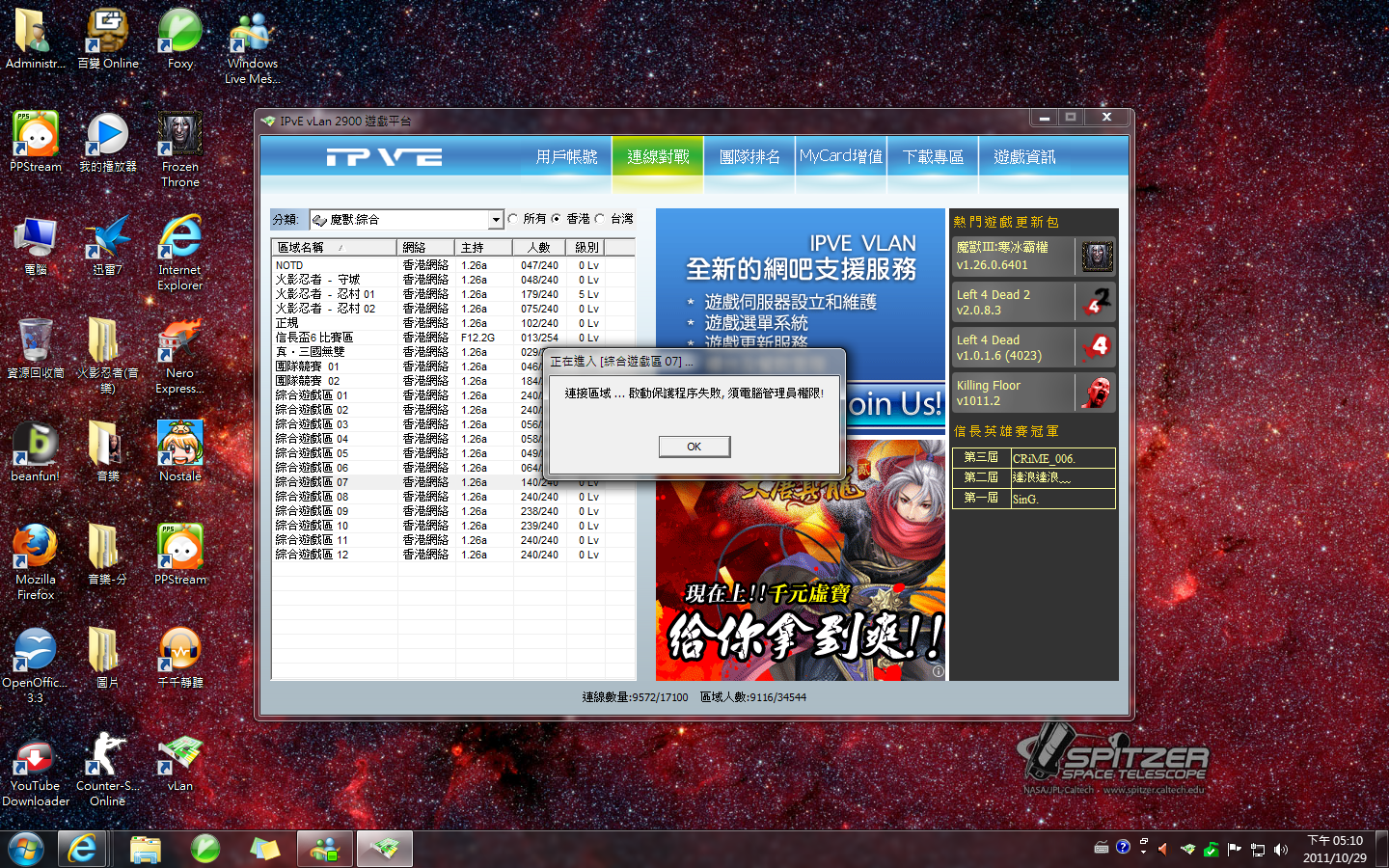This screenshot has height=868, width=1389.
Task: Open the Left 4 Dead 2 update icon
Action: coord(1096,301)
